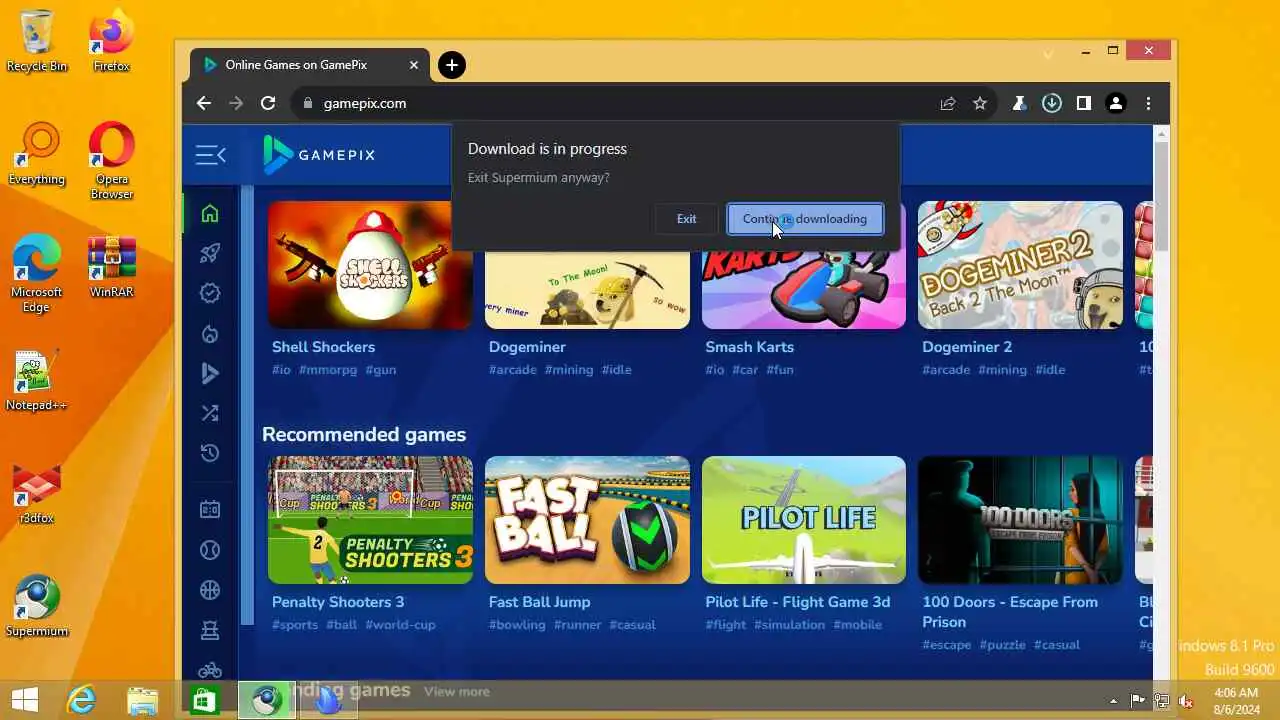This screenshot has height=720, width=1280.
Task: Open the Dogeminer game thumbnail
Action: pyautogui.click(x=587, y=289)
